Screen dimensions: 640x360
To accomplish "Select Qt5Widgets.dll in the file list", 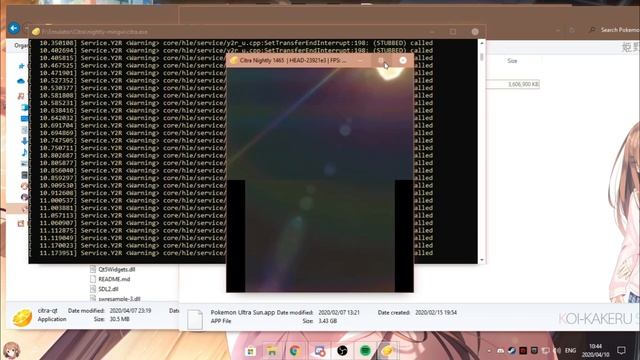I will pos(117,269).
